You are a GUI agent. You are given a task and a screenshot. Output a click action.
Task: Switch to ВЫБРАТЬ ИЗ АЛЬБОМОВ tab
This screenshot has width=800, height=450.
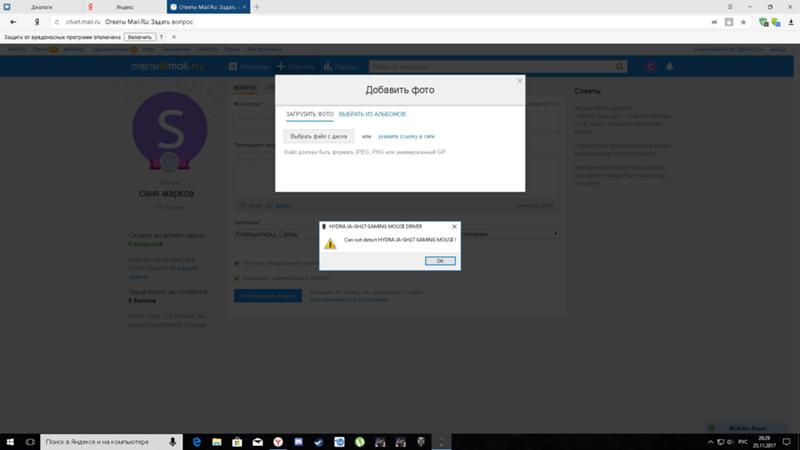point(372,114)
